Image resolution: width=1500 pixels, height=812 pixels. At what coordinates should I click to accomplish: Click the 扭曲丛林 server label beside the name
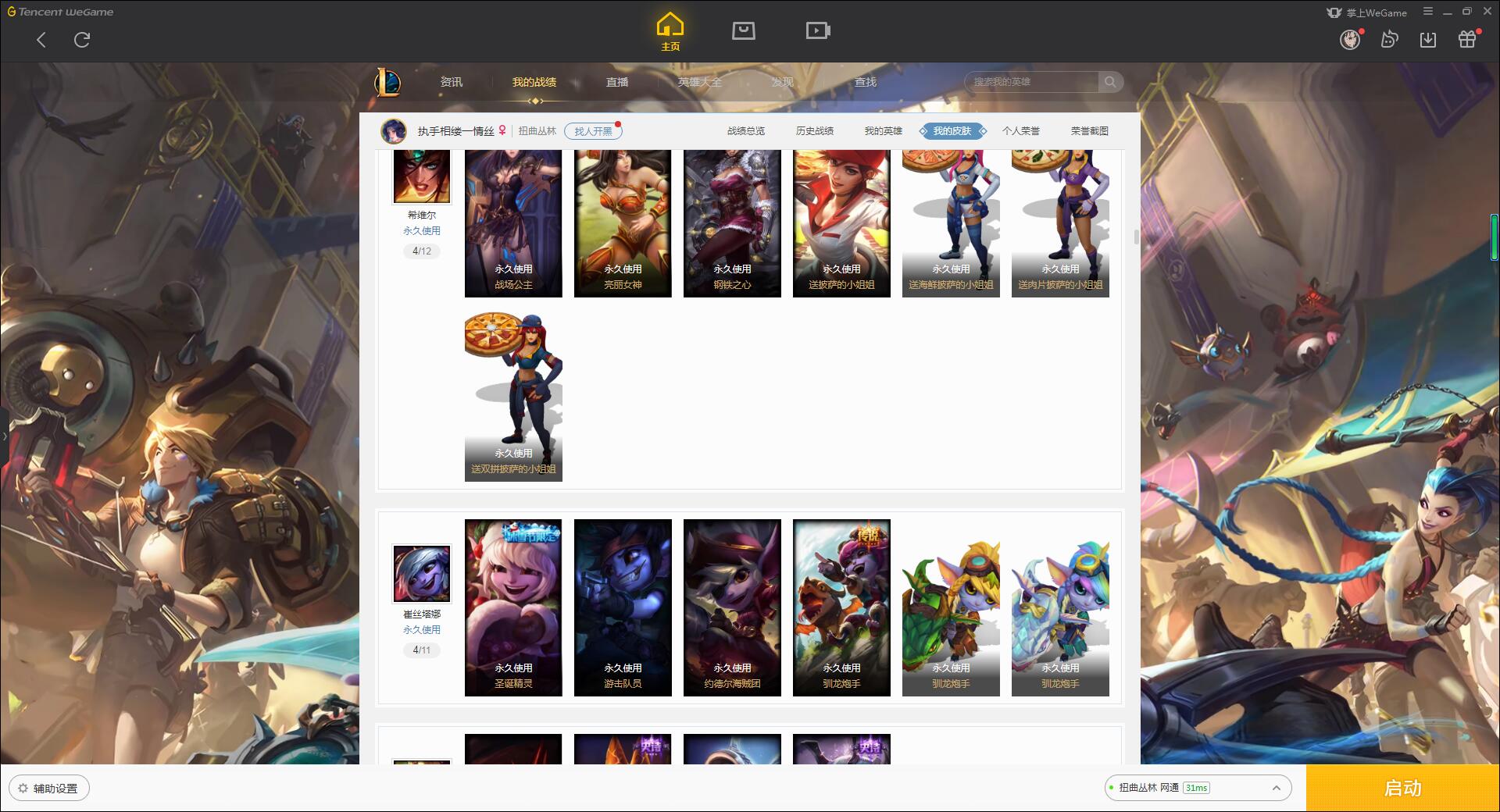(537, 131)
